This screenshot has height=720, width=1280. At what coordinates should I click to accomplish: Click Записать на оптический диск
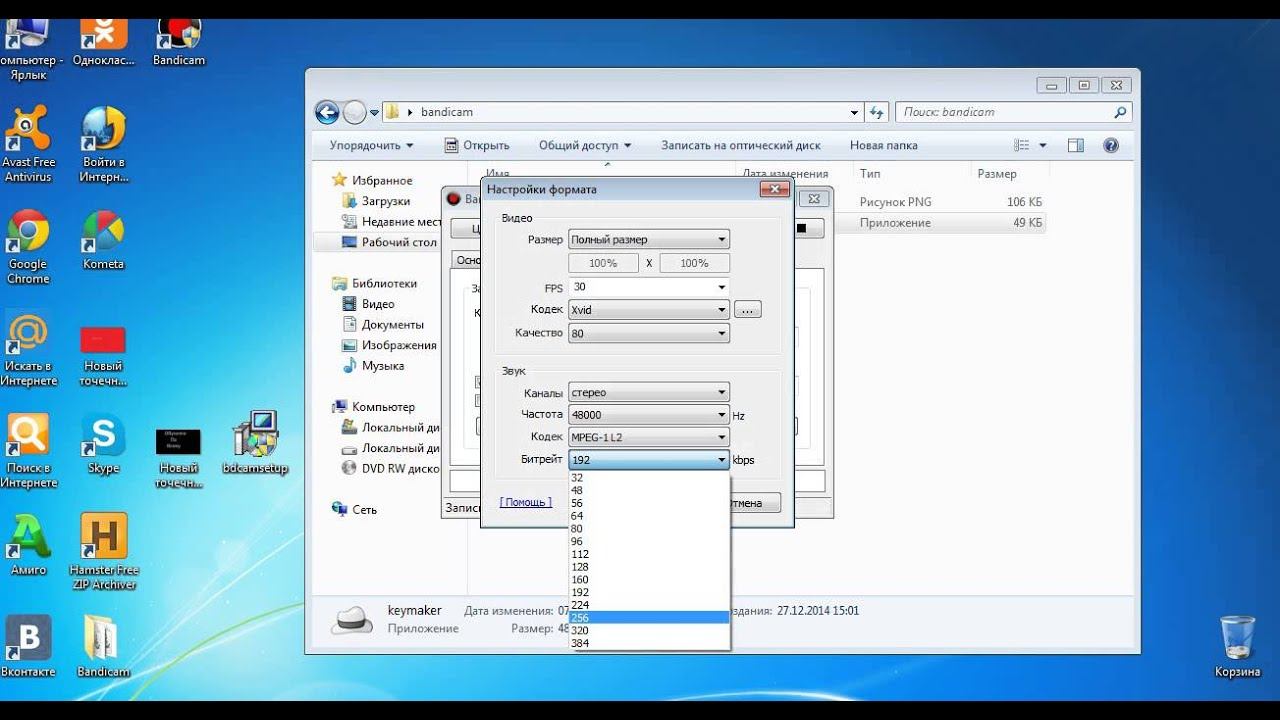741,145
